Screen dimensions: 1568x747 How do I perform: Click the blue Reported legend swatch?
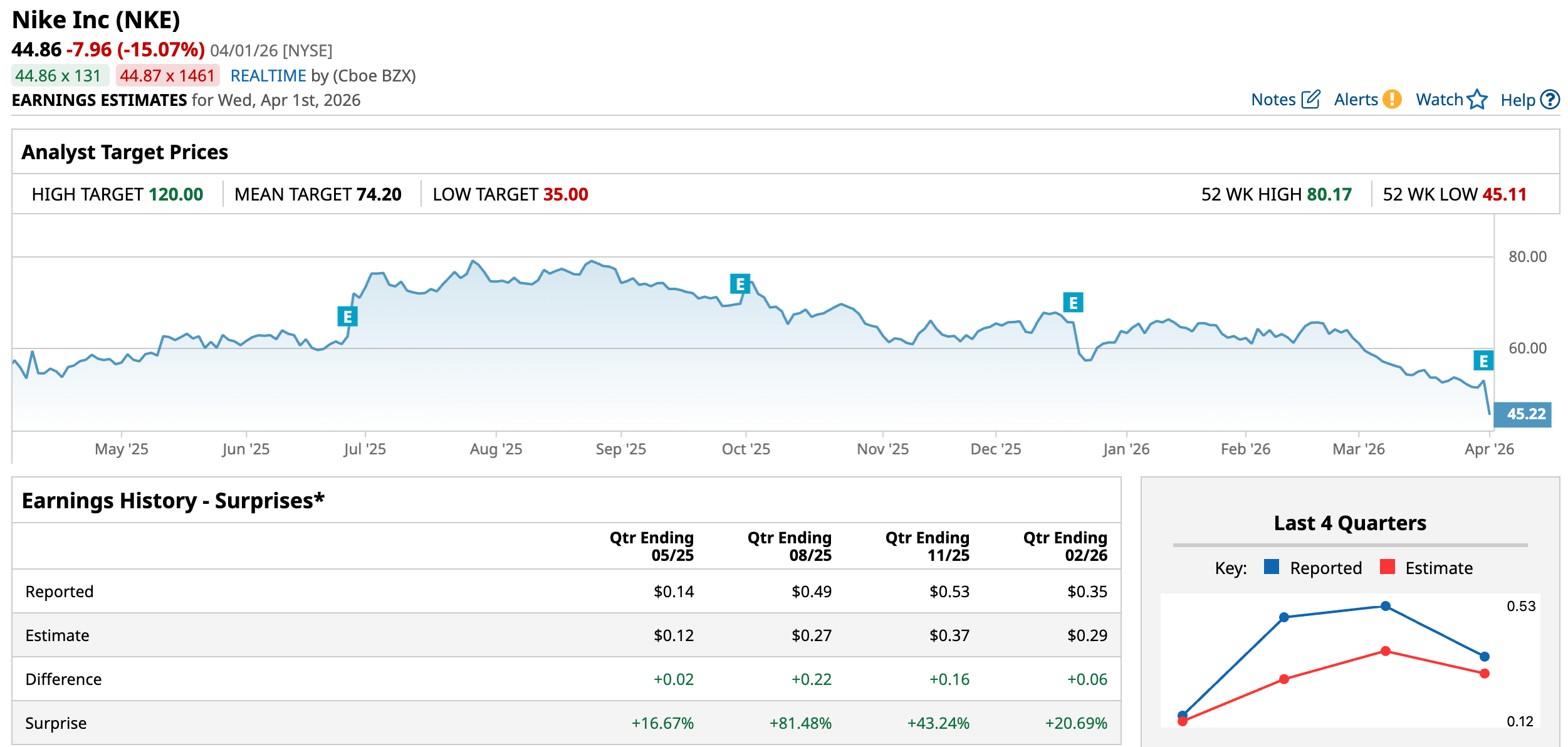[1272, 567]
